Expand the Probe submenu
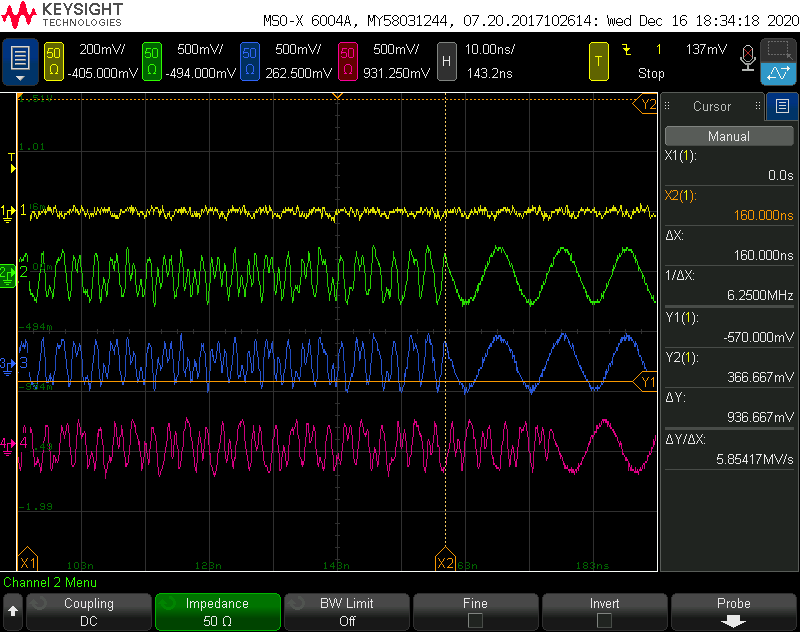This screenshot has width=800, height=632. (734, 612)
